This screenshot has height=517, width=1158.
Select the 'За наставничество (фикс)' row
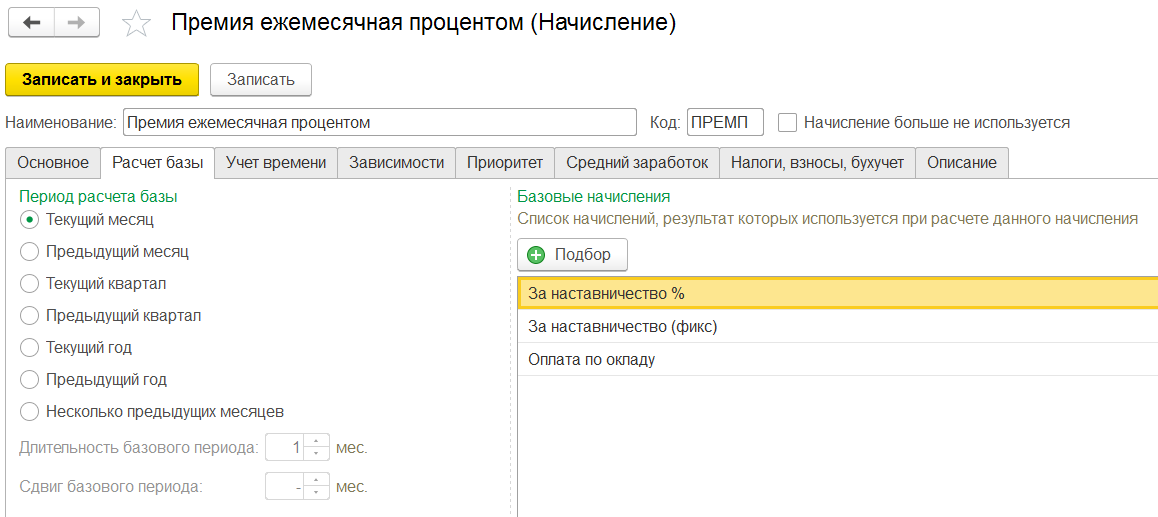tap(622, 327)
